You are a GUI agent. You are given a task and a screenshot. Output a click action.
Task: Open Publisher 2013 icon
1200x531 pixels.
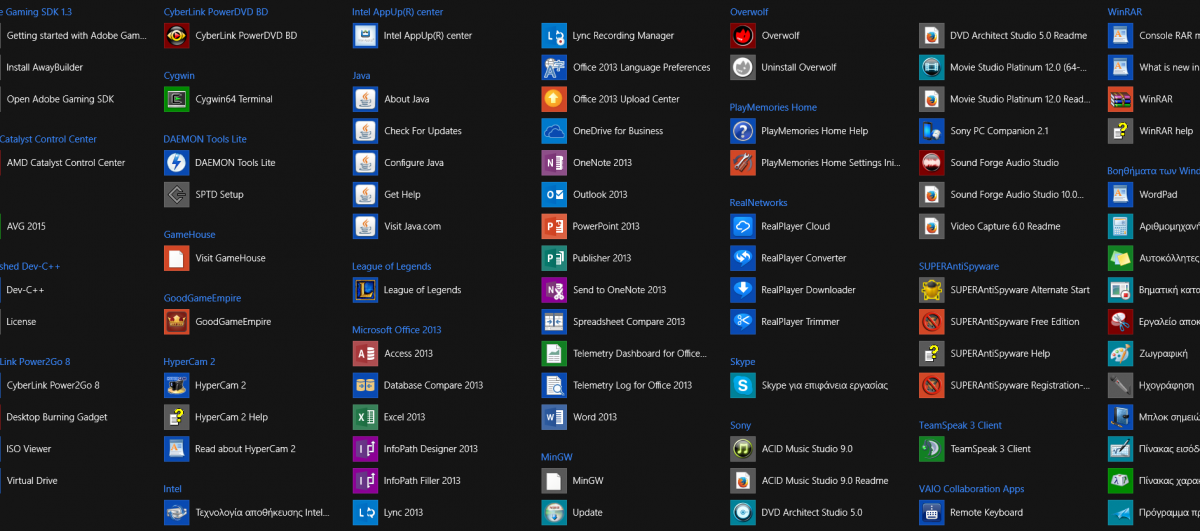(x=554, y=258)
